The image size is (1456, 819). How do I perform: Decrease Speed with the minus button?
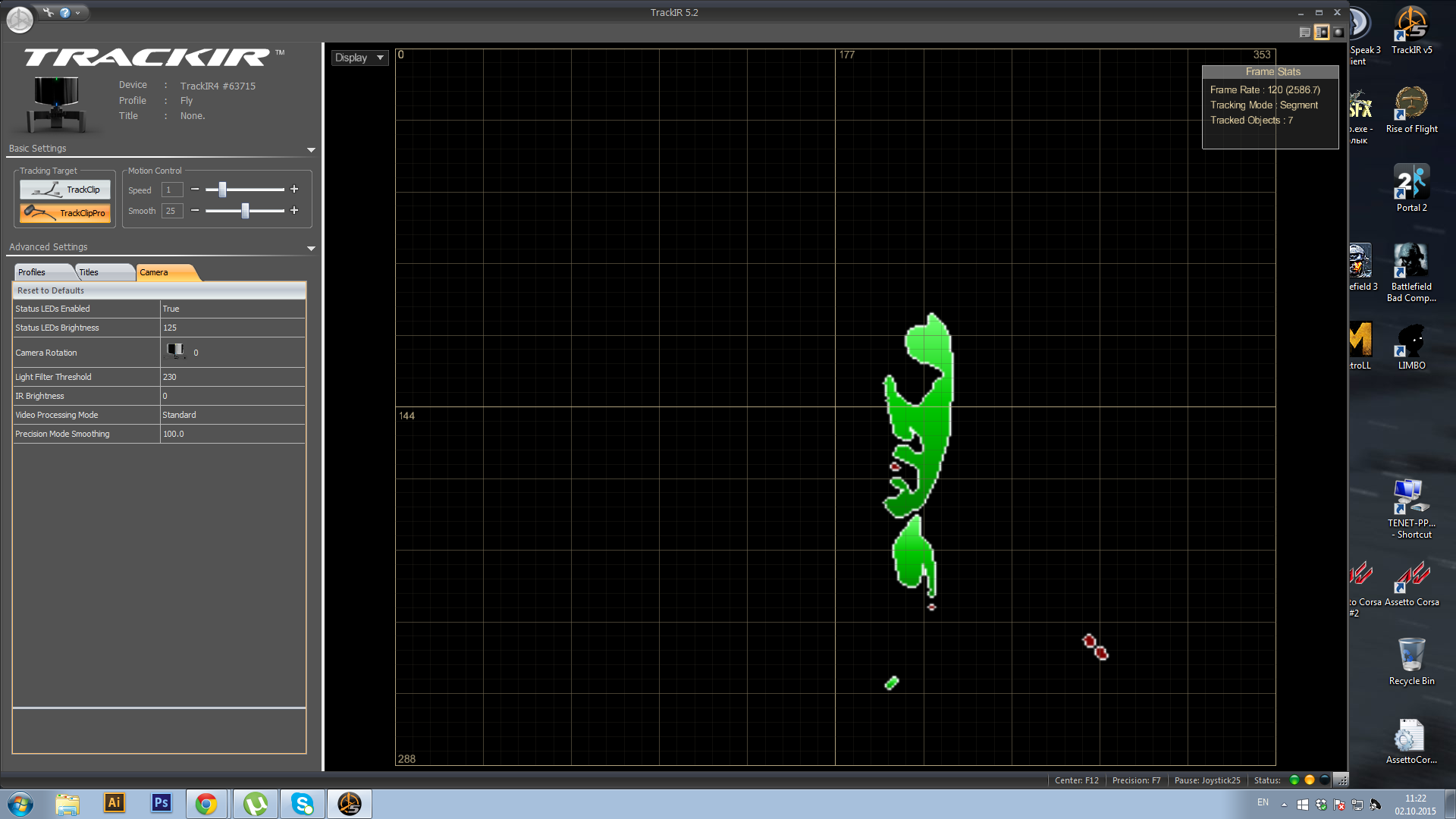pos(195,190)
